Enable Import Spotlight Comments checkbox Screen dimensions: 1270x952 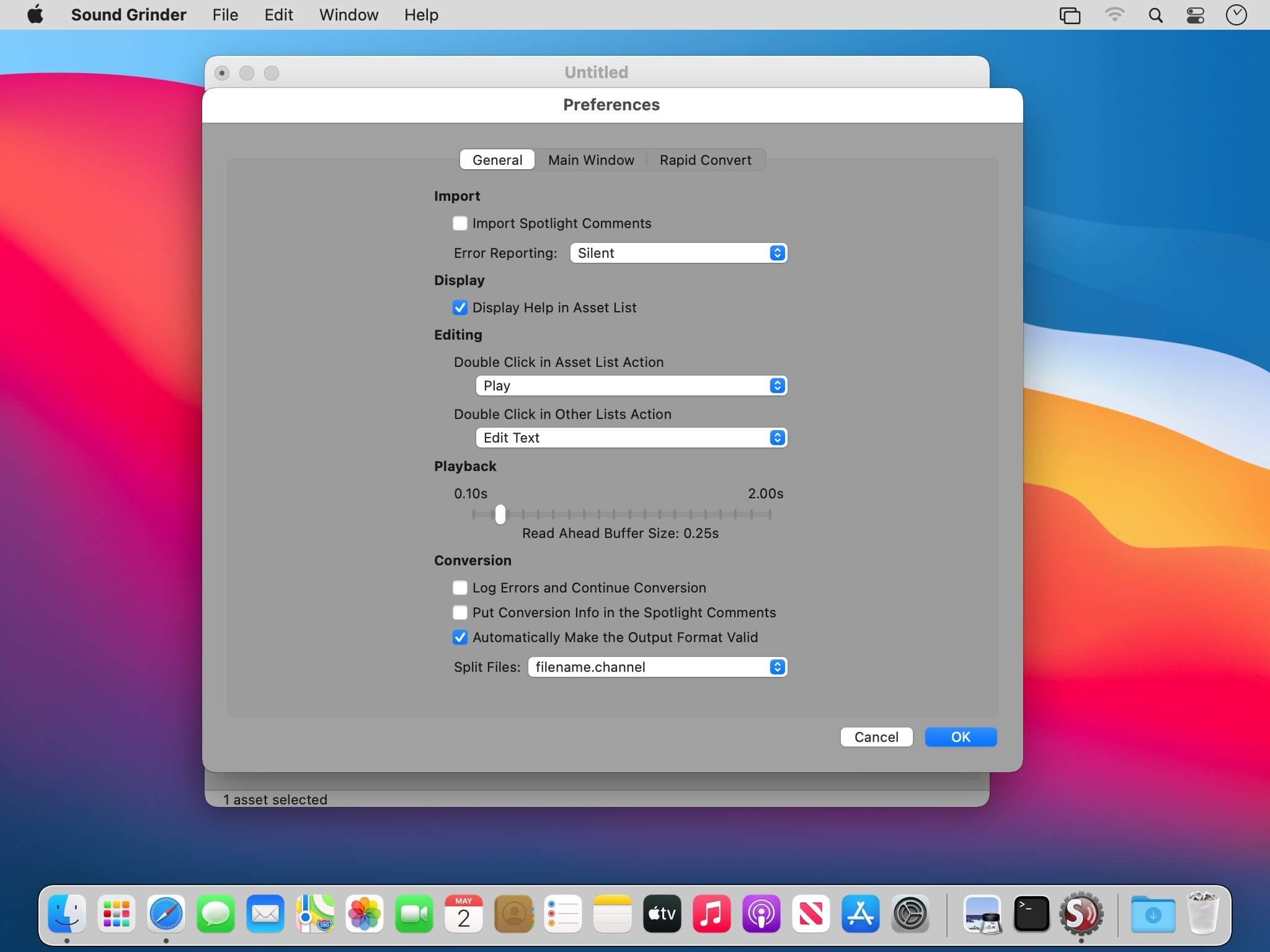(x=460, y=223)
